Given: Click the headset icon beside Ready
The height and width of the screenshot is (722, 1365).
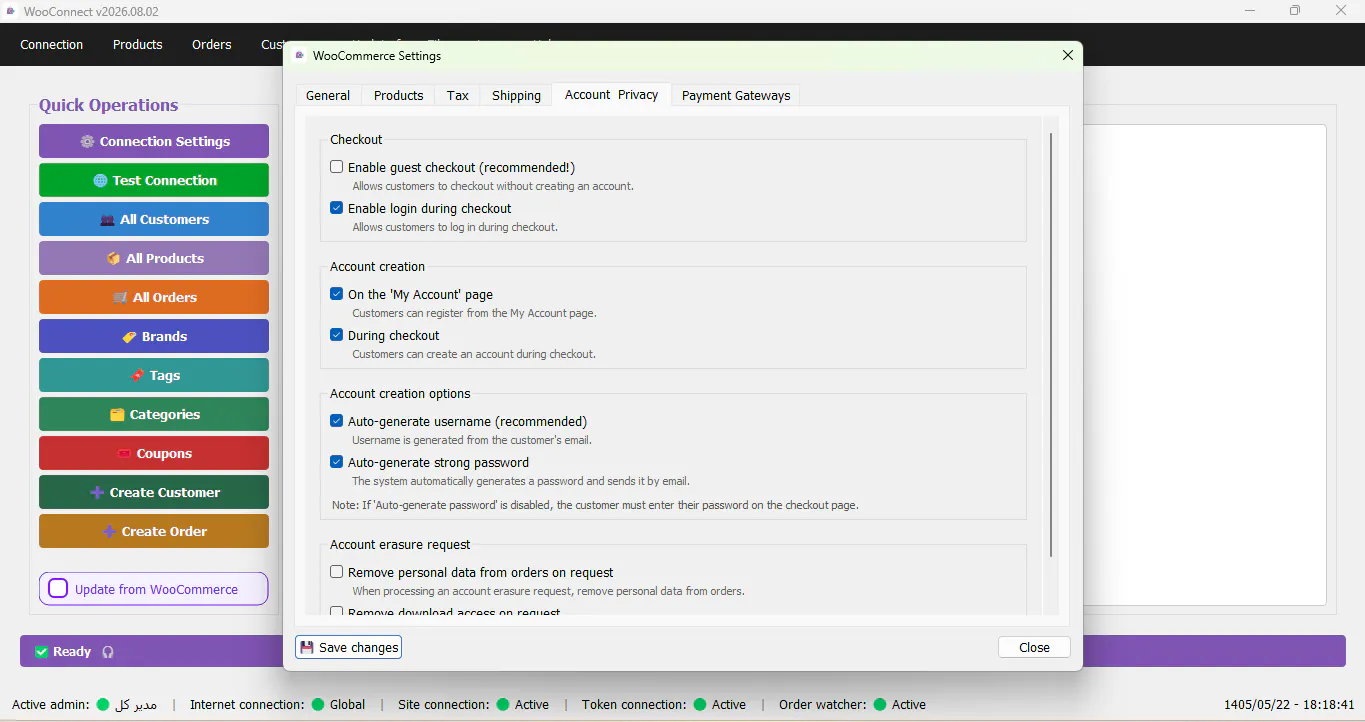Looking at the screenshot, I should coord(108,651).
